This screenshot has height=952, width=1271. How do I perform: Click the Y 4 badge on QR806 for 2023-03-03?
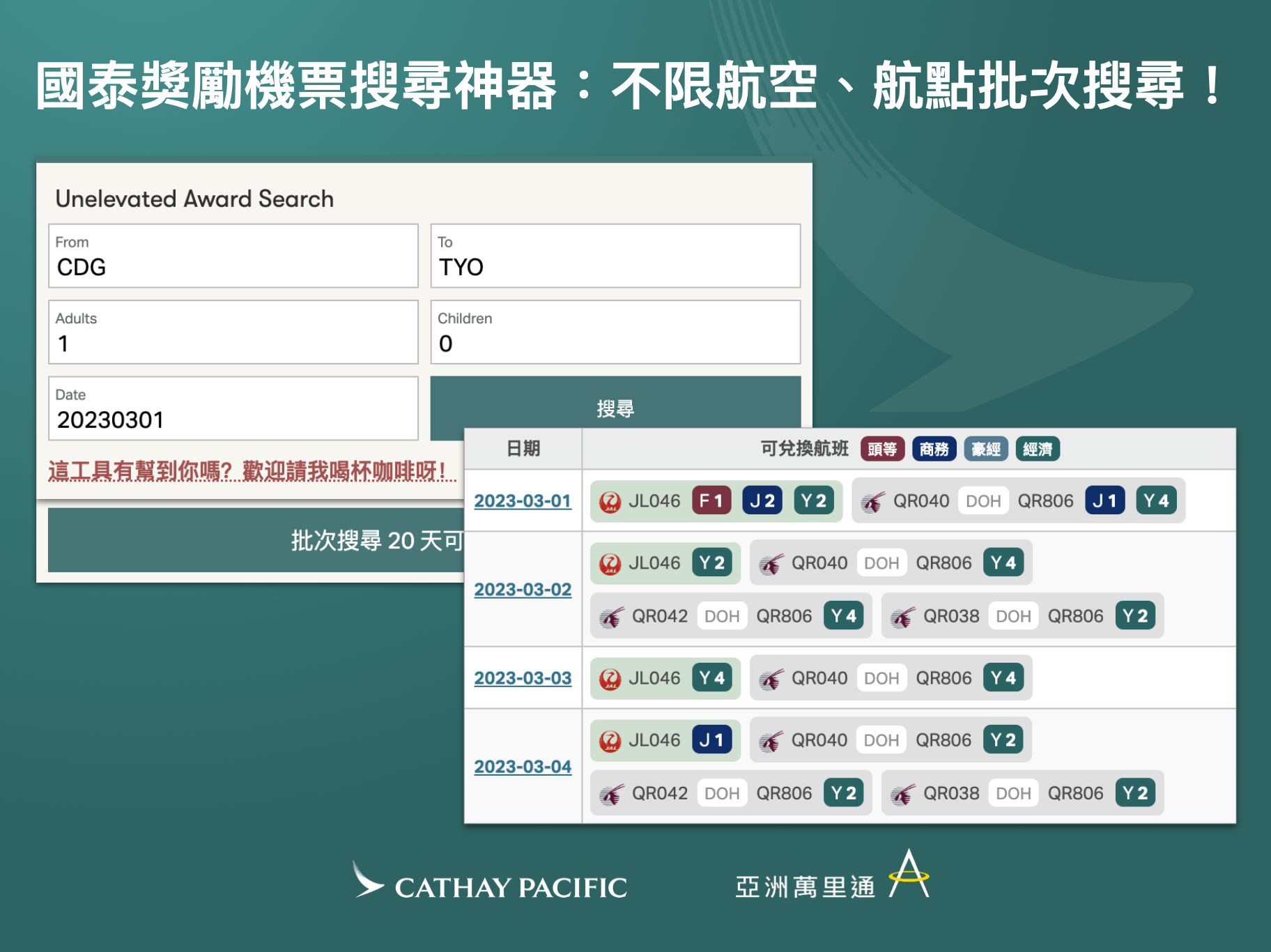pyautogui.click(x=1003, y=677)
